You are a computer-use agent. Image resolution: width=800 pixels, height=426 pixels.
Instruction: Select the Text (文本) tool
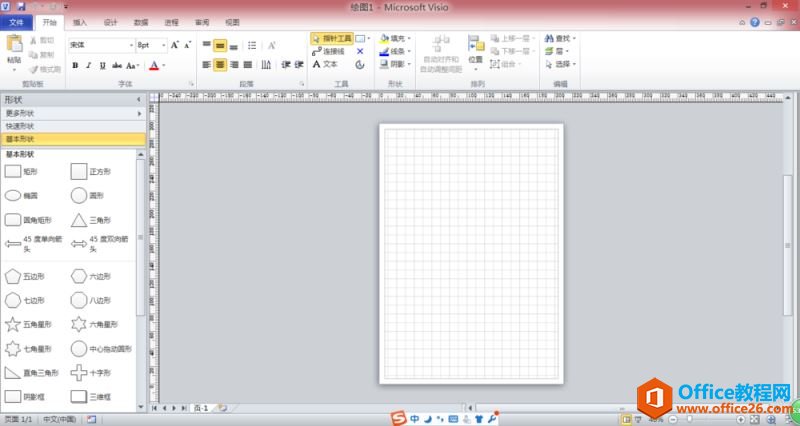(325, 64)
